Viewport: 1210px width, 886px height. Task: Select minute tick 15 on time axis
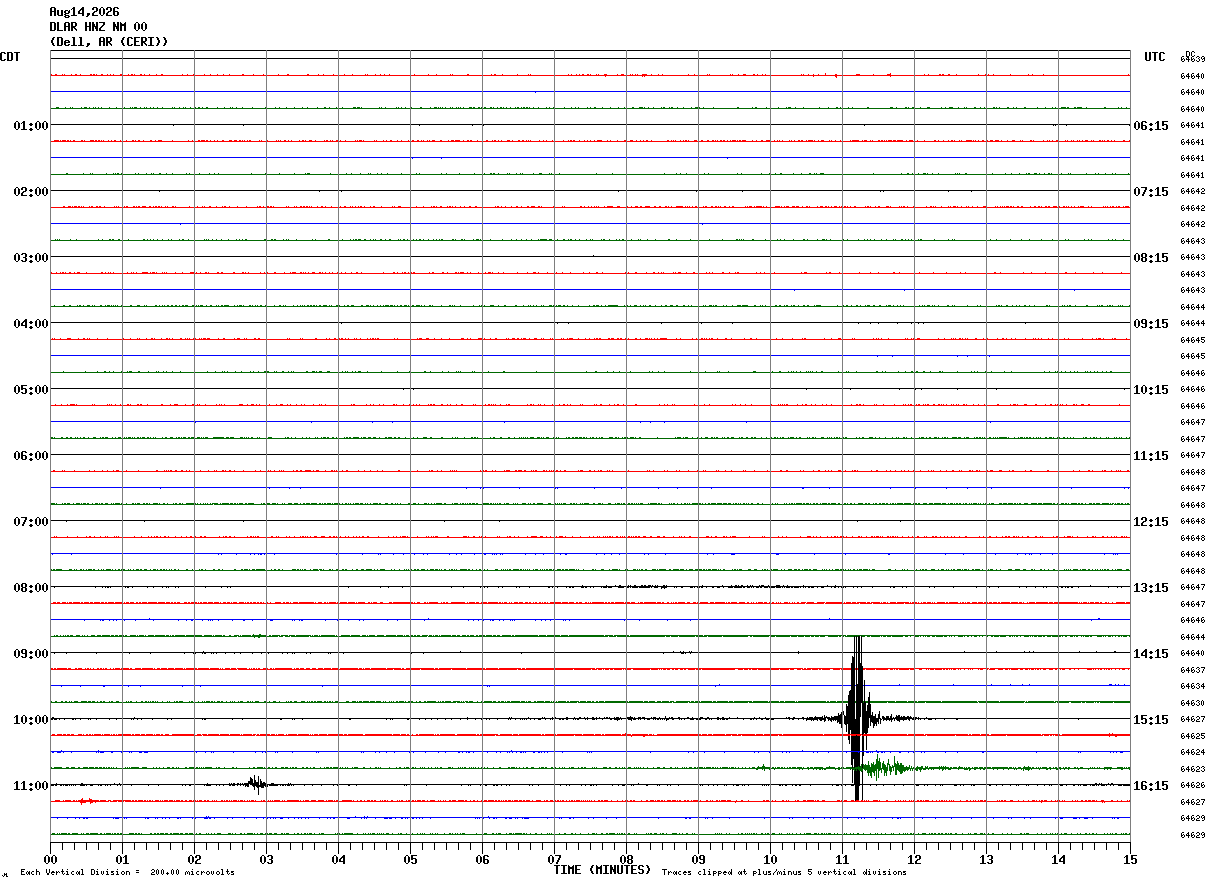pos(1130,859)
